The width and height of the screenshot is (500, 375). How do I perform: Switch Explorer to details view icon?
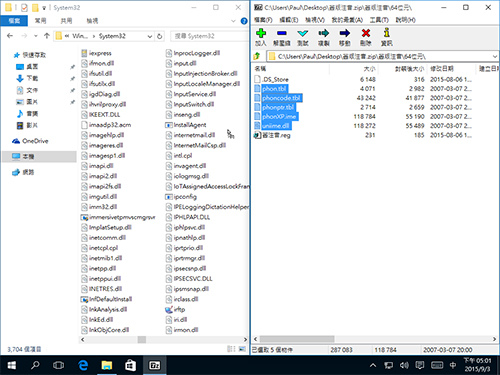[x=231, y=349]
